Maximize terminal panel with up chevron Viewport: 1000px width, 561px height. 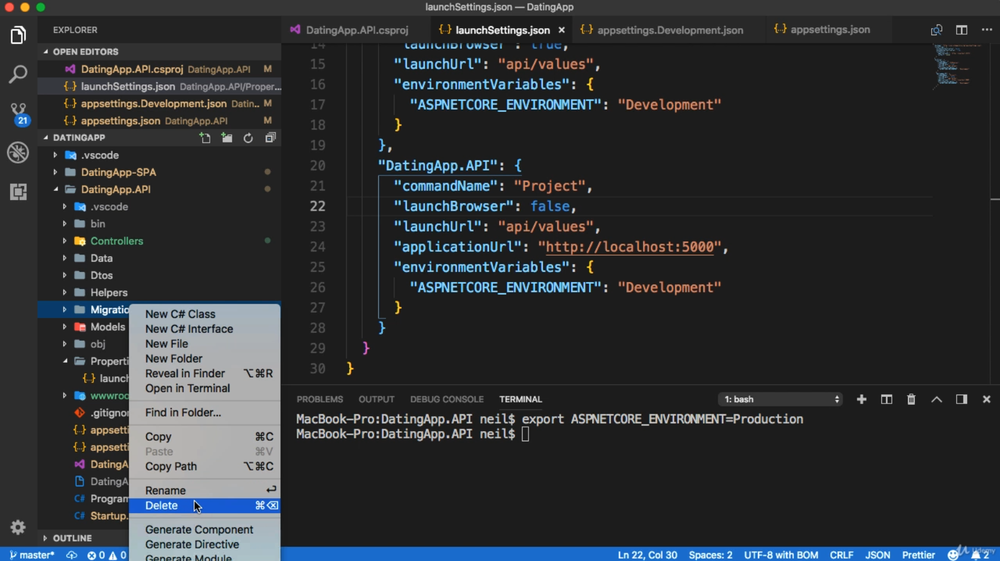(x=936, y=399)
